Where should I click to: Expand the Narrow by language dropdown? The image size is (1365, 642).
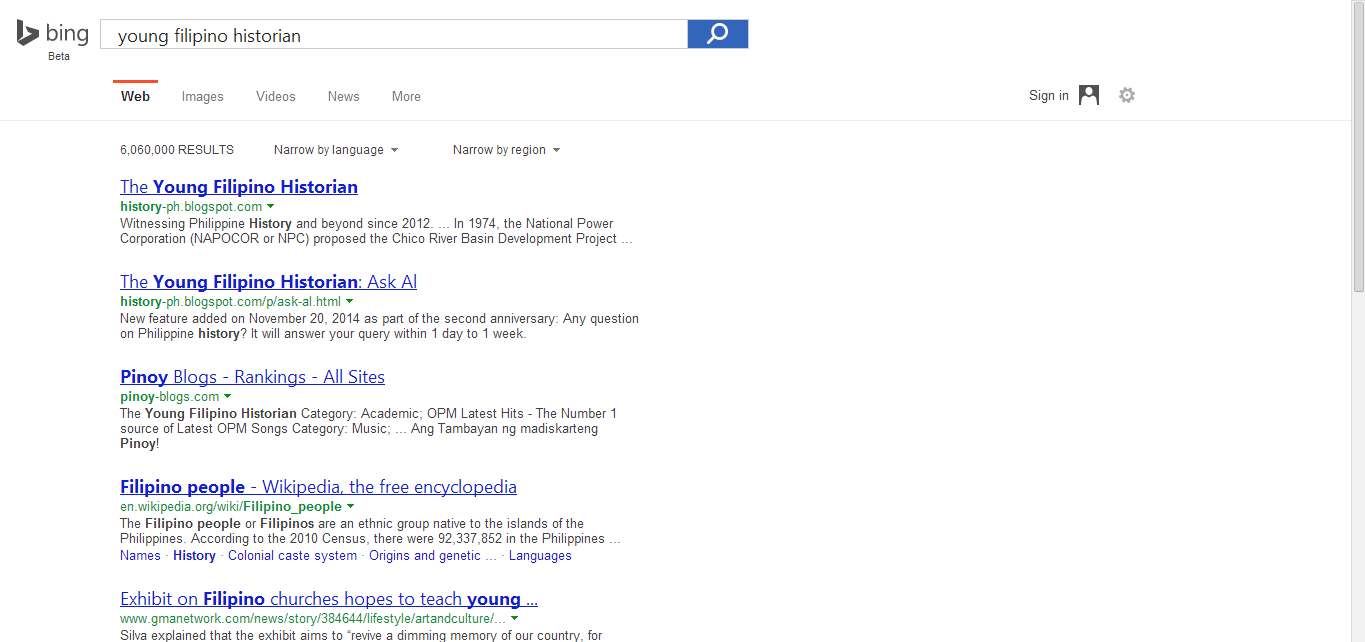point(336,150)
